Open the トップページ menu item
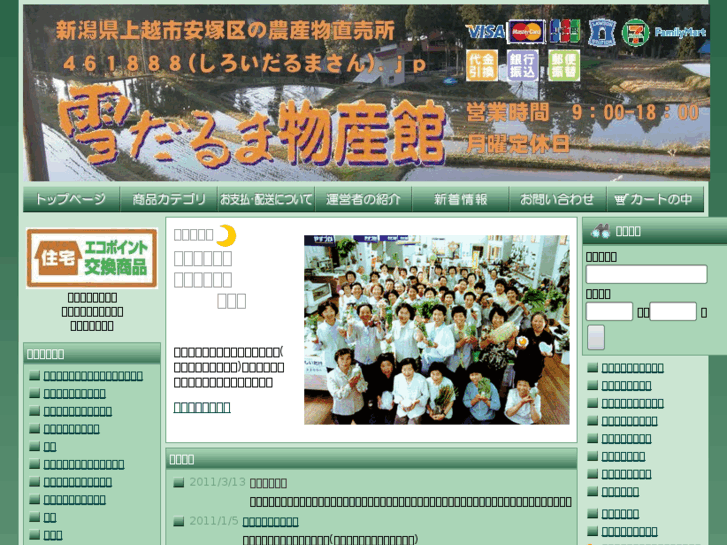 71,199
